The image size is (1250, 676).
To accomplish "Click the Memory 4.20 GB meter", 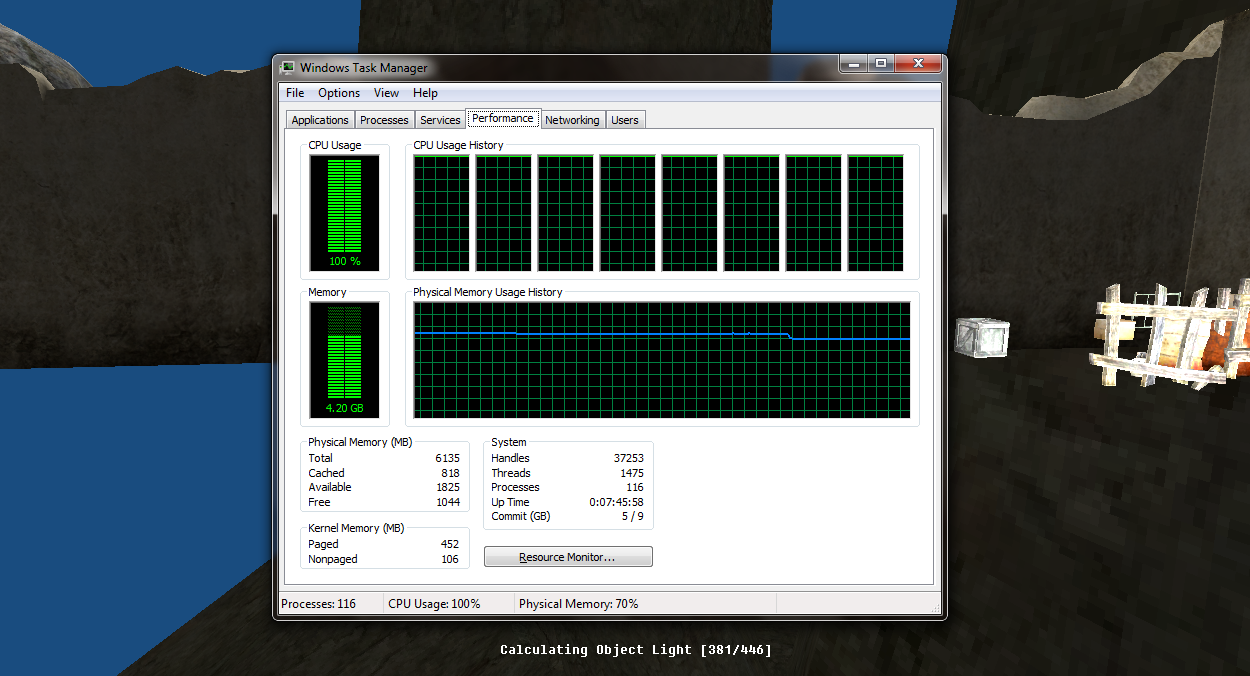I will 345,359.
